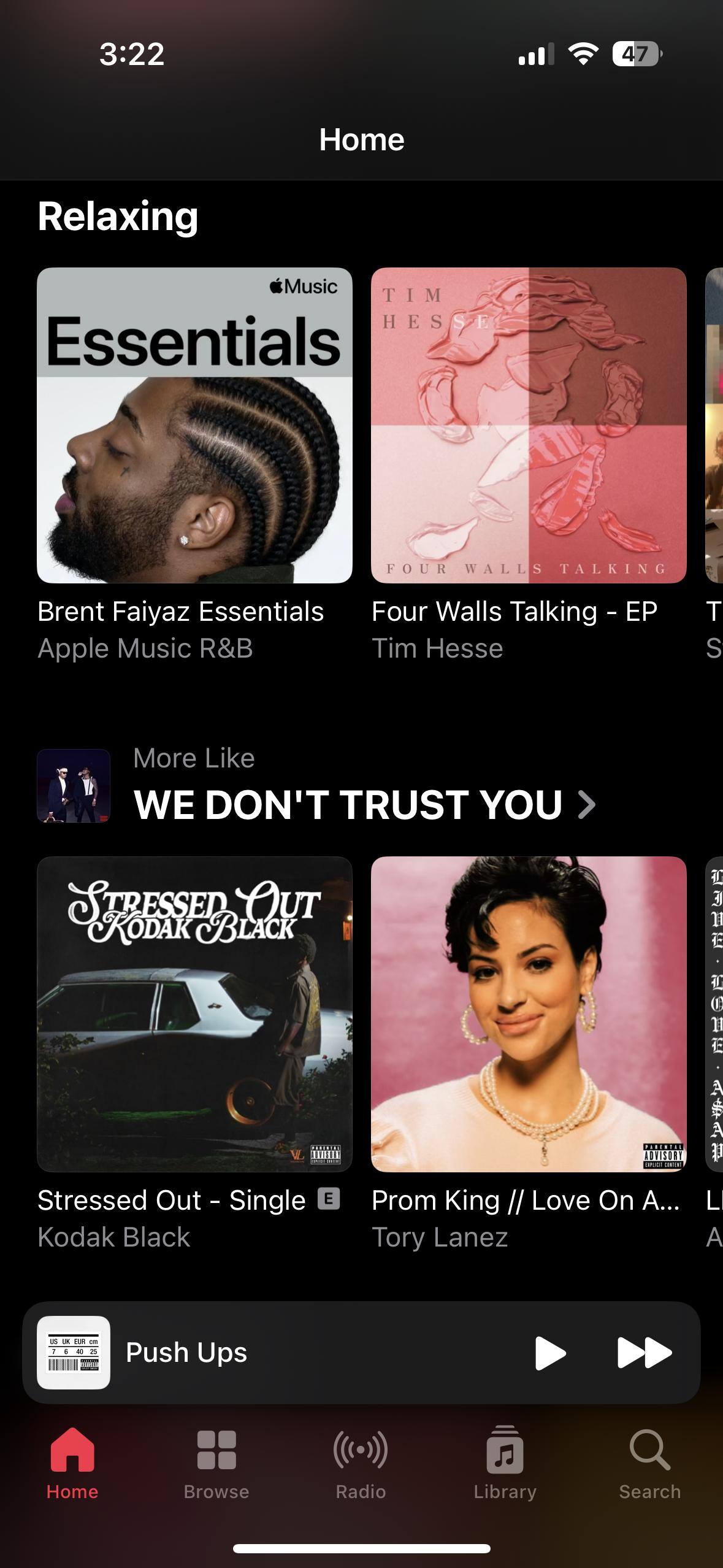Open Four Walls Talking EP cover

pos(529,425)
